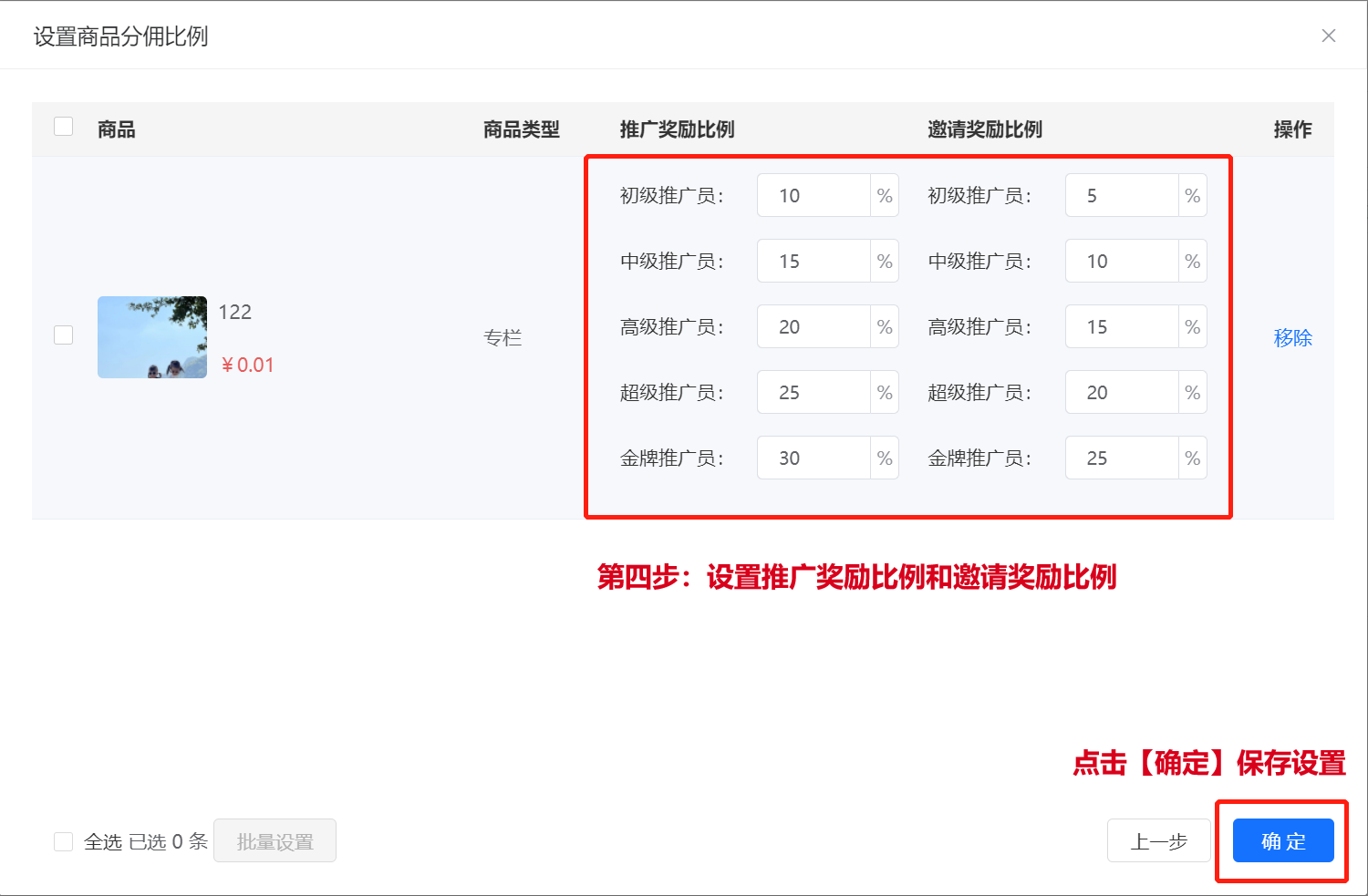Click the 操作 column header
This screenshot has width=1368, height=896.
coord(1292,129)
